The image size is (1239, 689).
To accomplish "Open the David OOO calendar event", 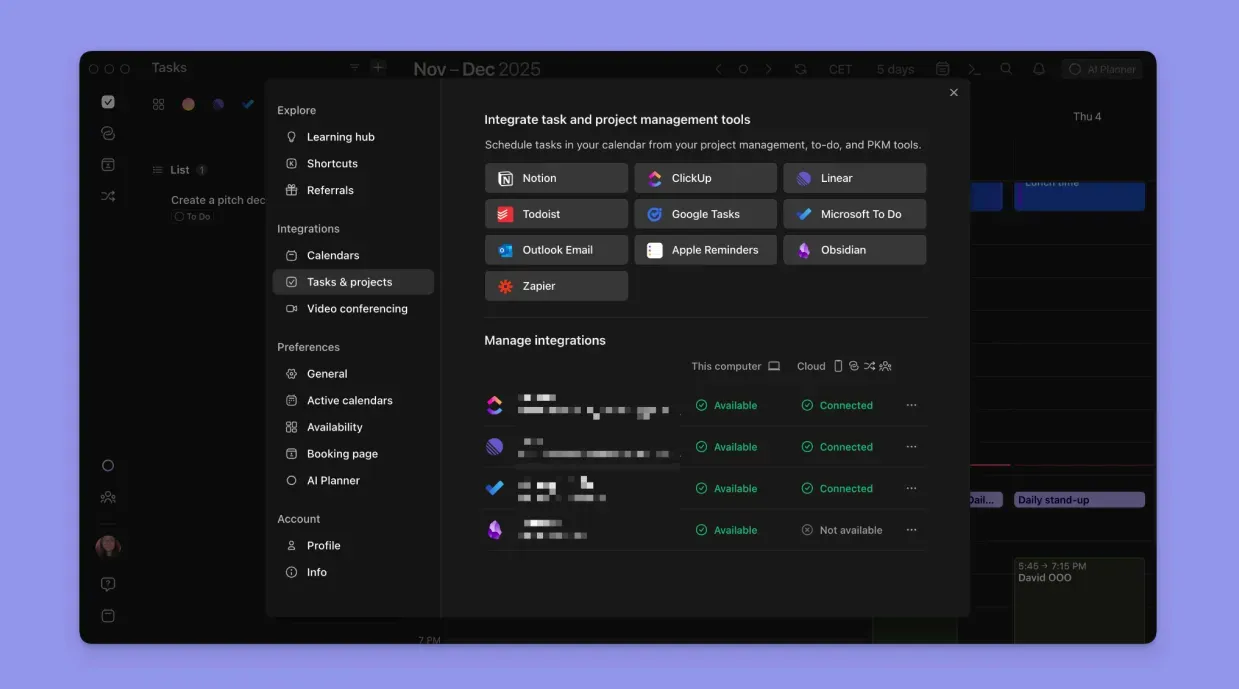I will point(1079,600).
